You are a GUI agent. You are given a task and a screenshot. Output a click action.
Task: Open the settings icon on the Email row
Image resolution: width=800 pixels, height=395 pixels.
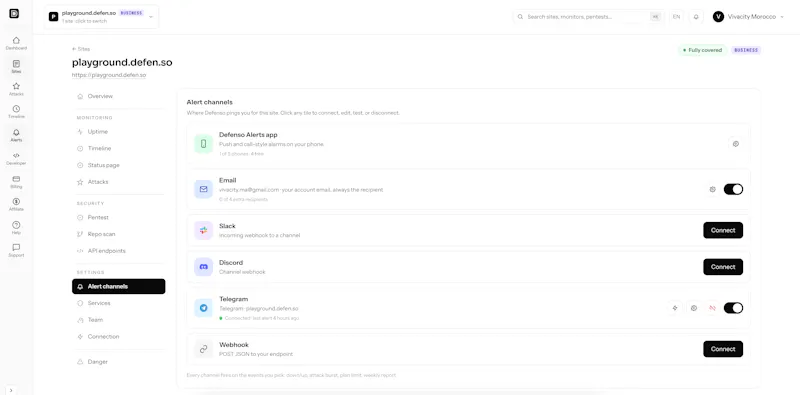713,189
